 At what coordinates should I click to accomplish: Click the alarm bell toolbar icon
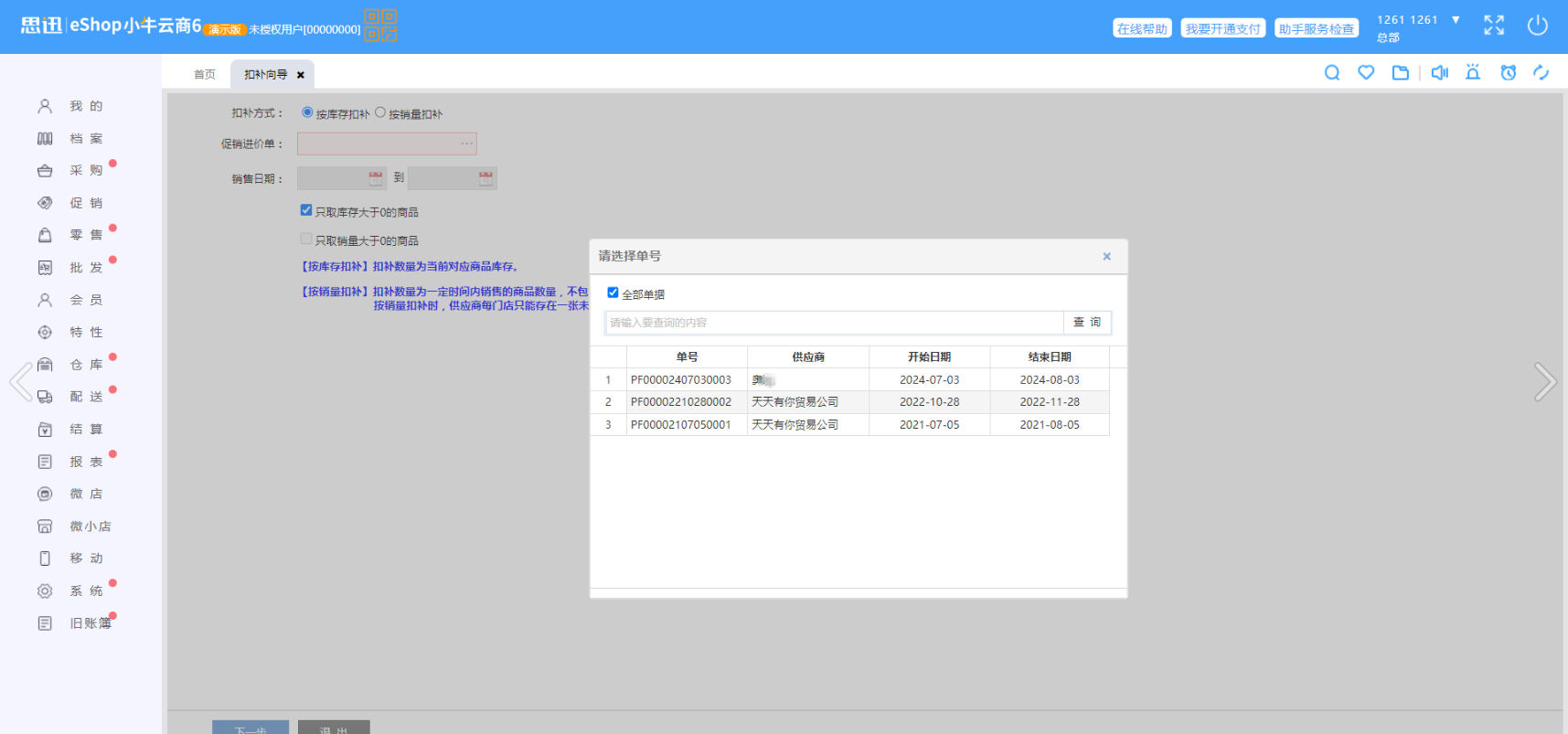coord(1473,72)
